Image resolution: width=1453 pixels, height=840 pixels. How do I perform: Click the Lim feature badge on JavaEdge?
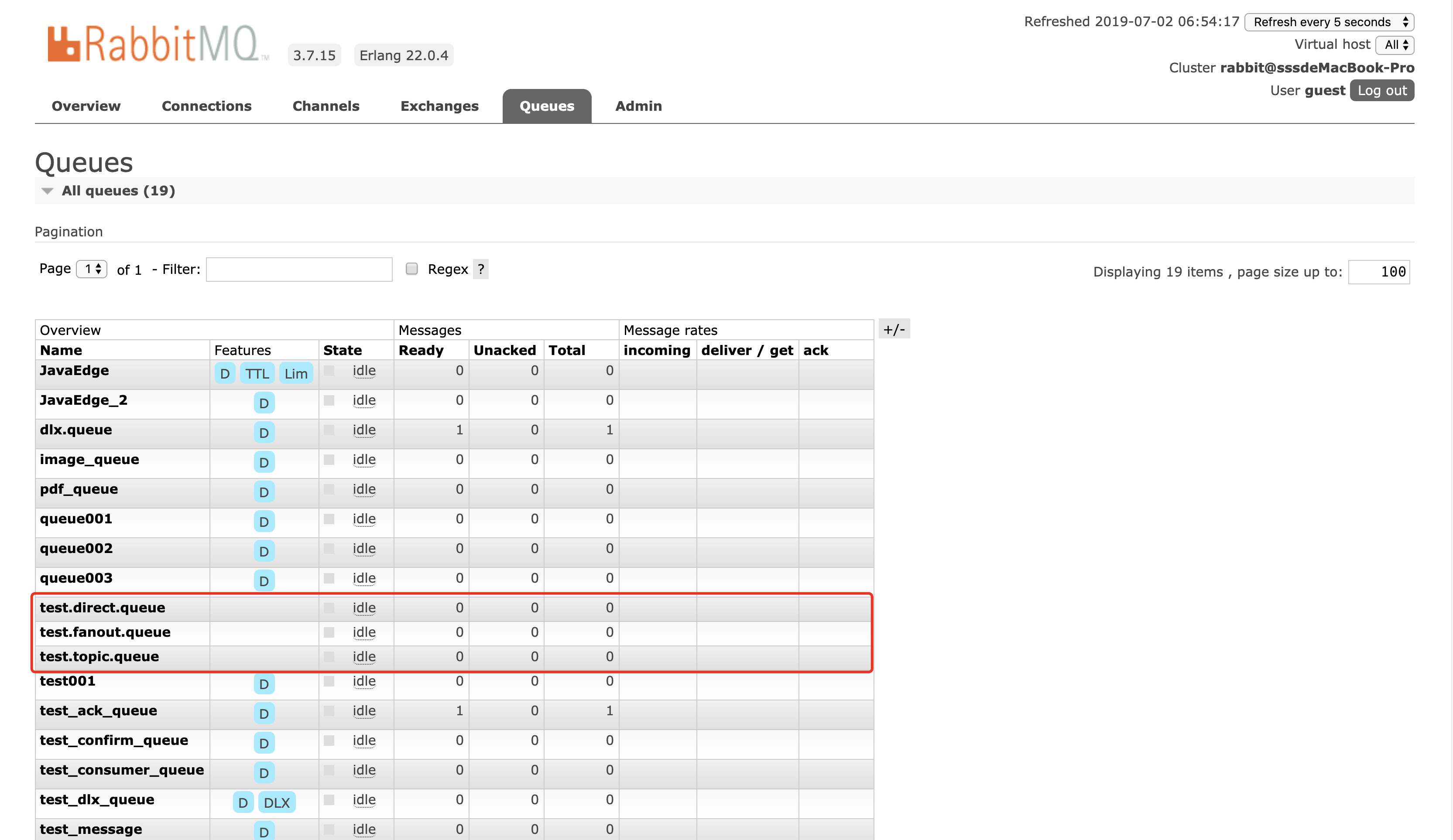click(x=296, y=373)
